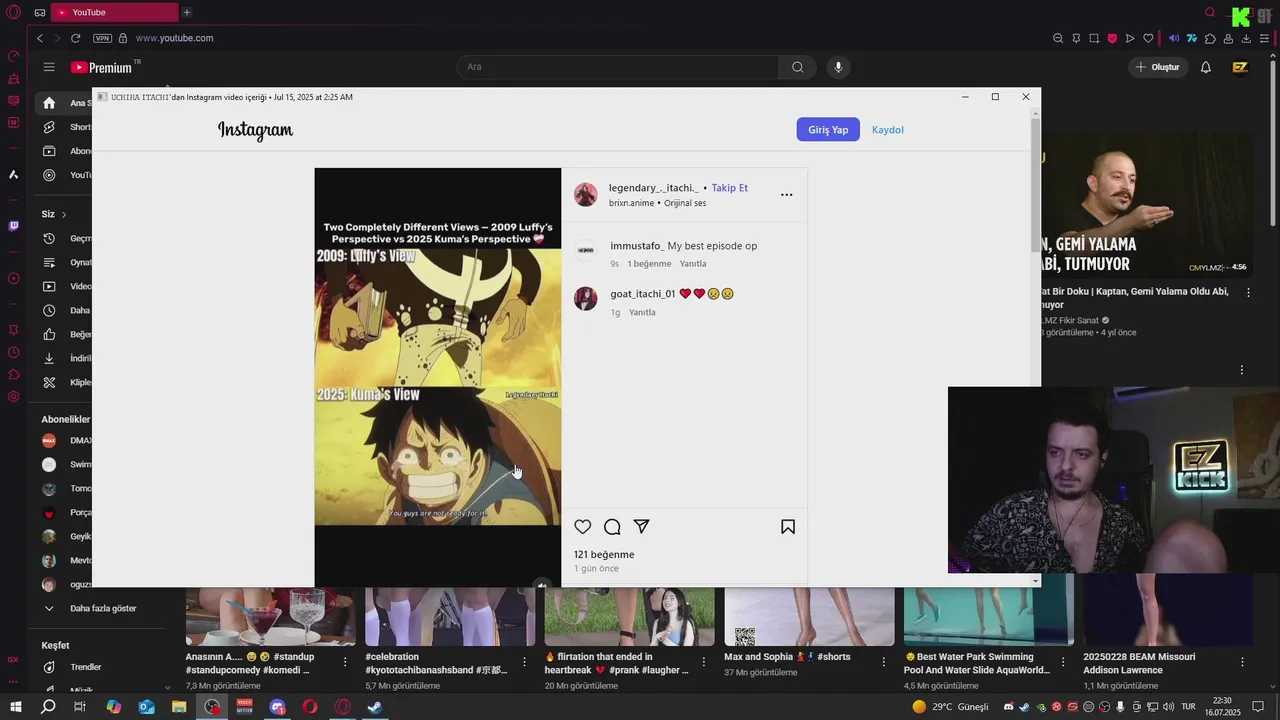
Task: Reply to goat_itachi_01 comment
Action: click(x=642, y=312)
